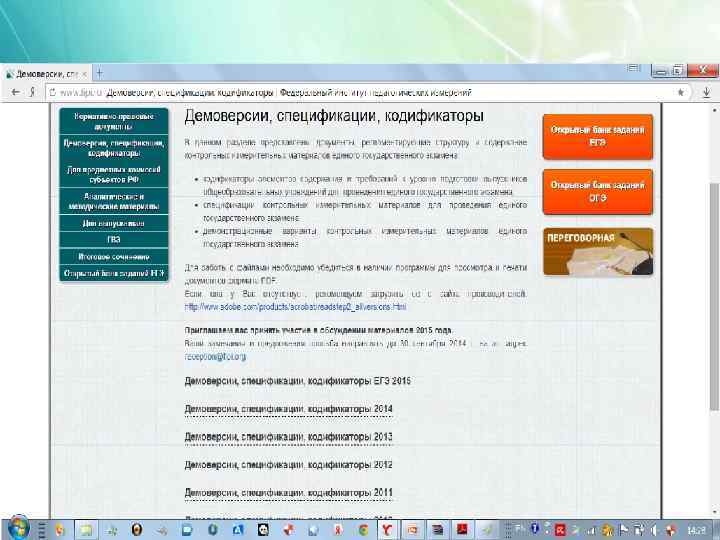Viewport: 720px width, 540px height.
Task: Open downloads via the down-arrow icon
Action: [706, 93]
